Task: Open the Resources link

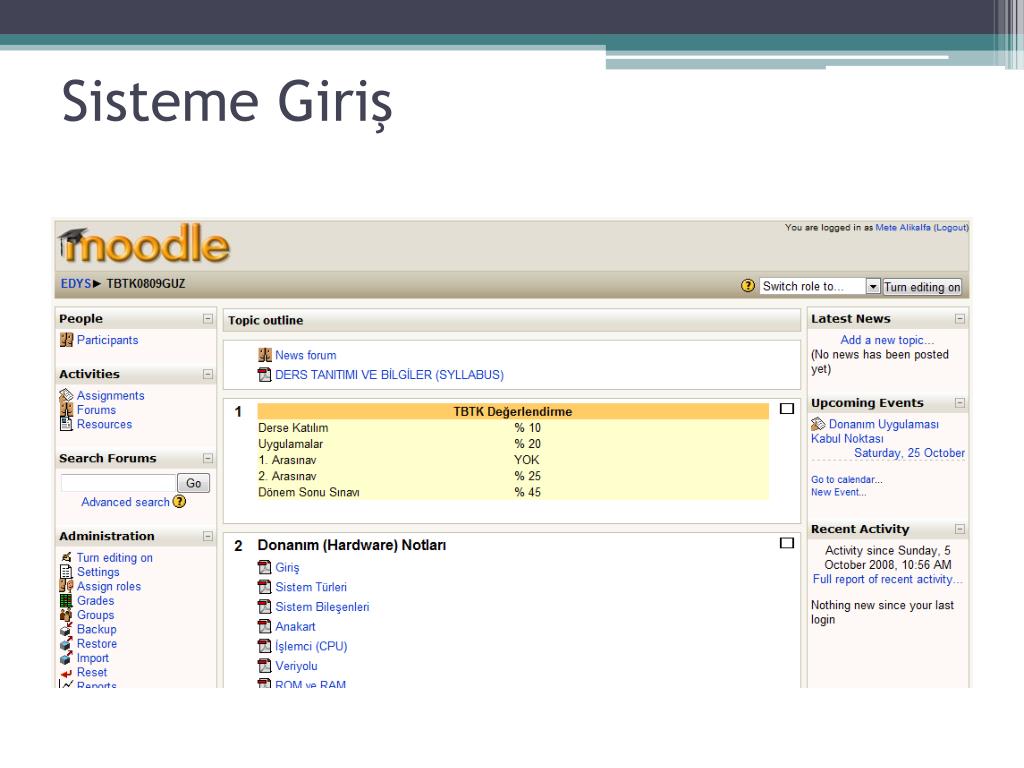Action: tap(104, 424)
